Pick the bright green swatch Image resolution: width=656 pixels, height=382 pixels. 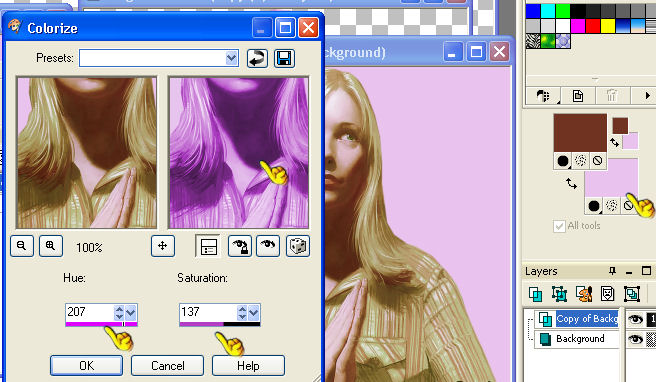tap(563, 11)
